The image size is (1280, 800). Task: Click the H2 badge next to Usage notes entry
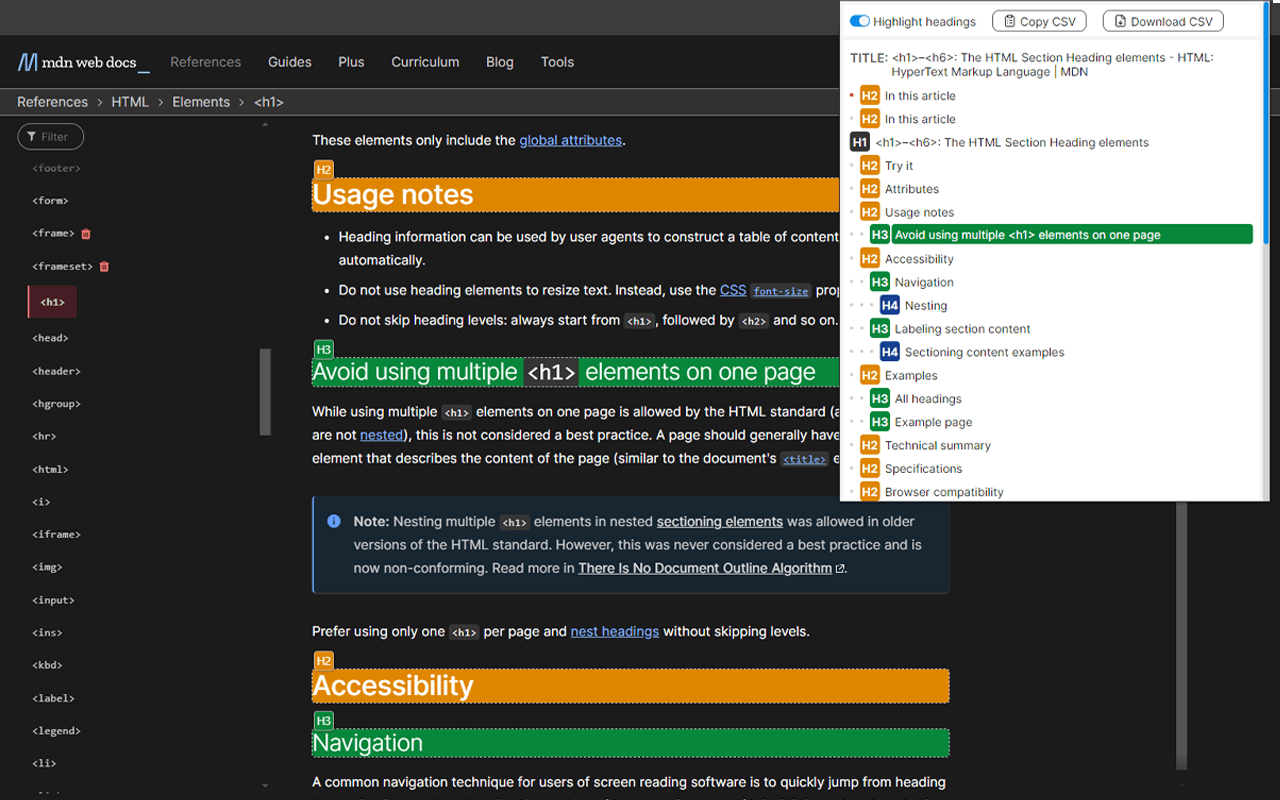pyautogui.click(x=868, y=212)
